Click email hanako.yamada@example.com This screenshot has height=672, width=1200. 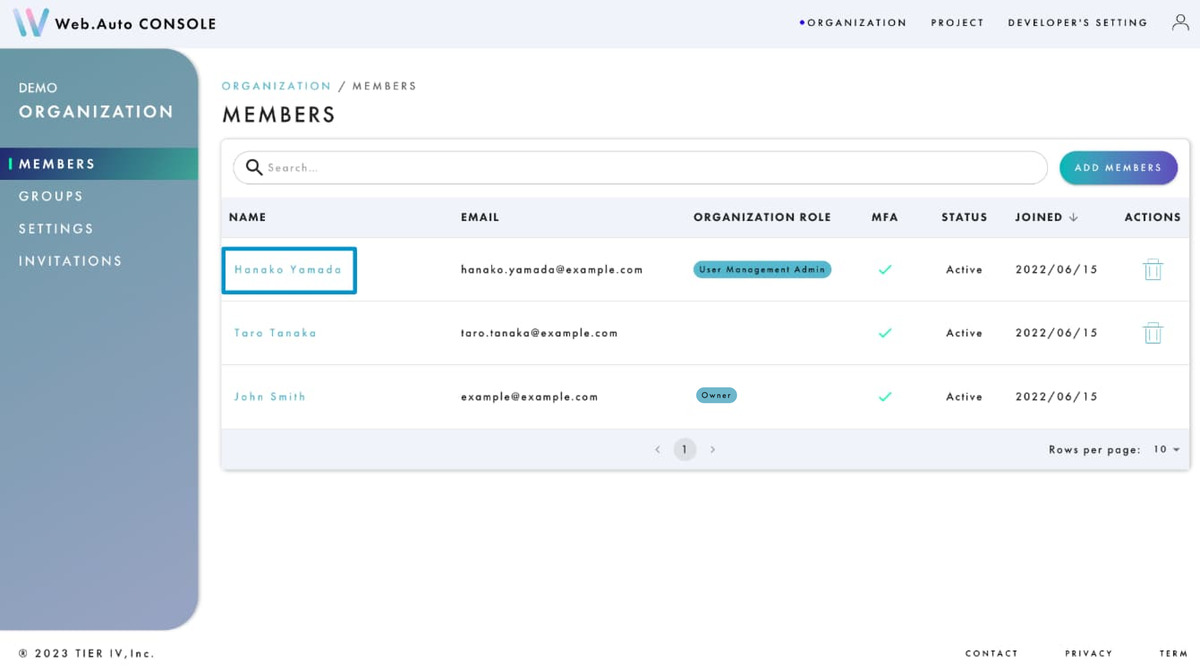(552, 270)
